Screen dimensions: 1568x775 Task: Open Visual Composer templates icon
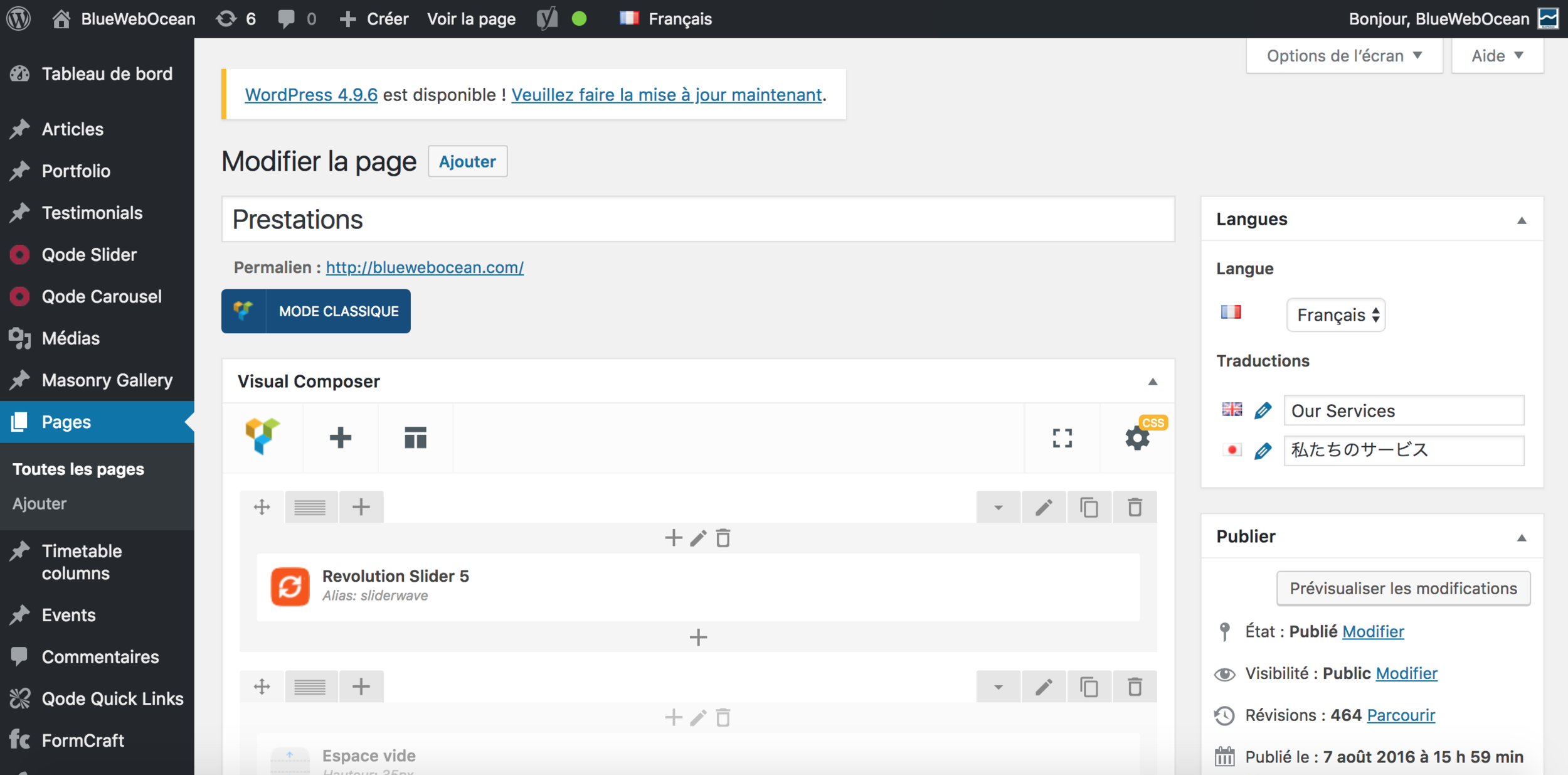[x=415, y=437]
